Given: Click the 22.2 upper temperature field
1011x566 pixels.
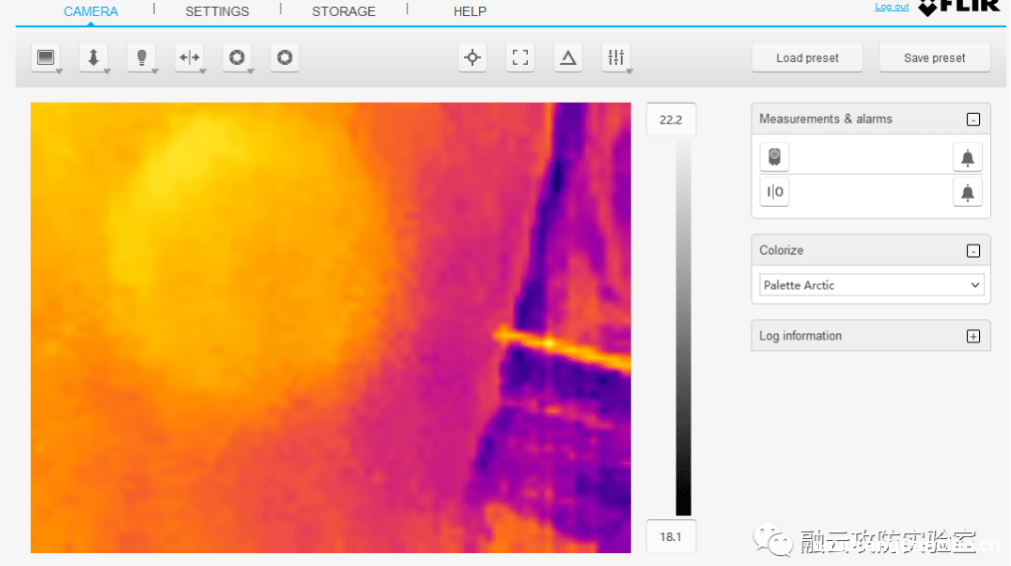Looking at the screenshot, I should coord(671,120).
